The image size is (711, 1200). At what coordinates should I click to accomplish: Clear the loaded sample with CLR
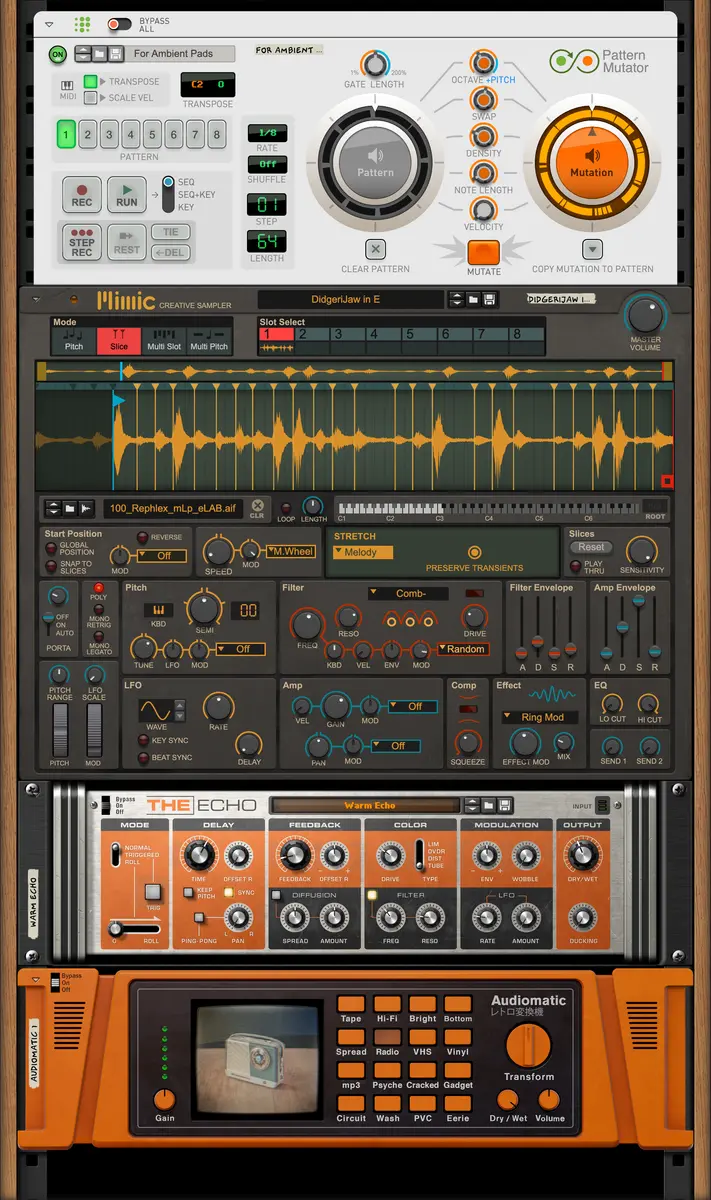click(x=258, y=507)
